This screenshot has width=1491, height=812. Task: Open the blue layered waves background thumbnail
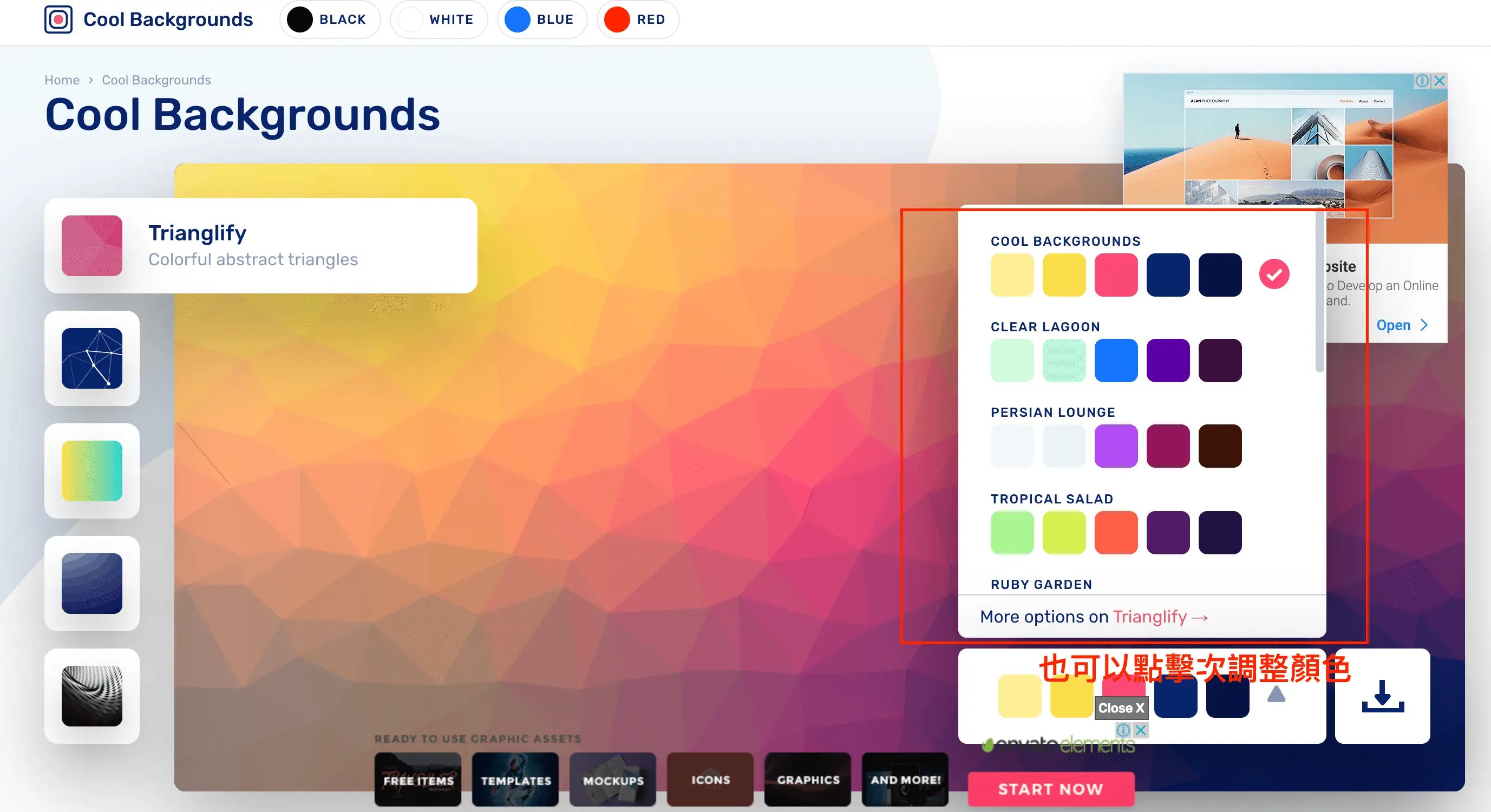[x=92, y=584]
